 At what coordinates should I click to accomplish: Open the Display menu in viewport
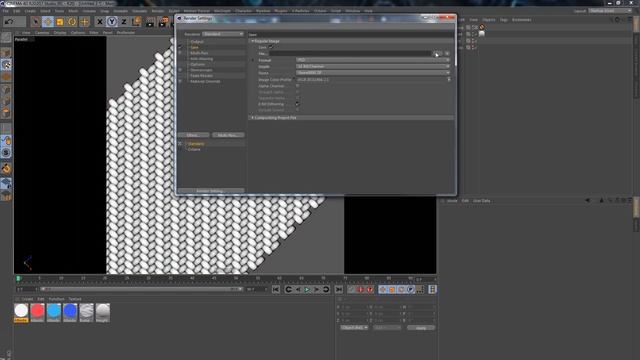(x=60, y=32)
